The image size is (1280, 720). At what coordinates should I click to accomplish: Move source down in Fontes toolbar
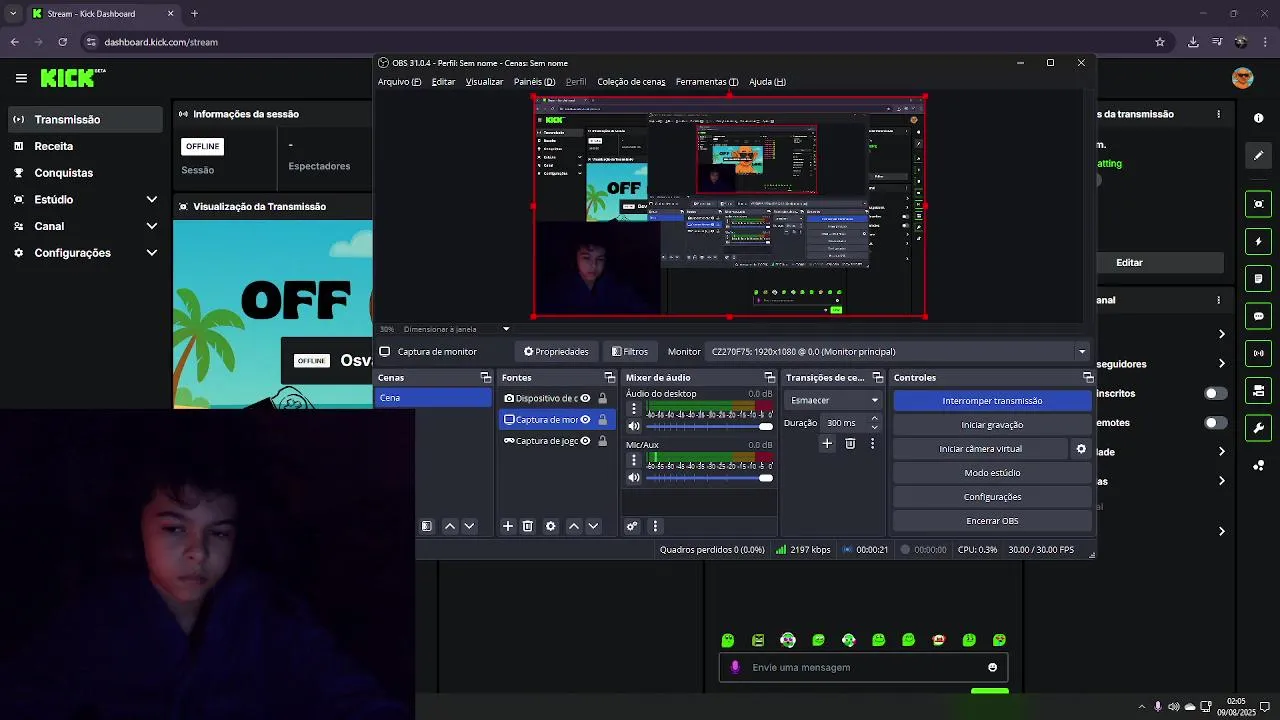(x=593, y=526)
